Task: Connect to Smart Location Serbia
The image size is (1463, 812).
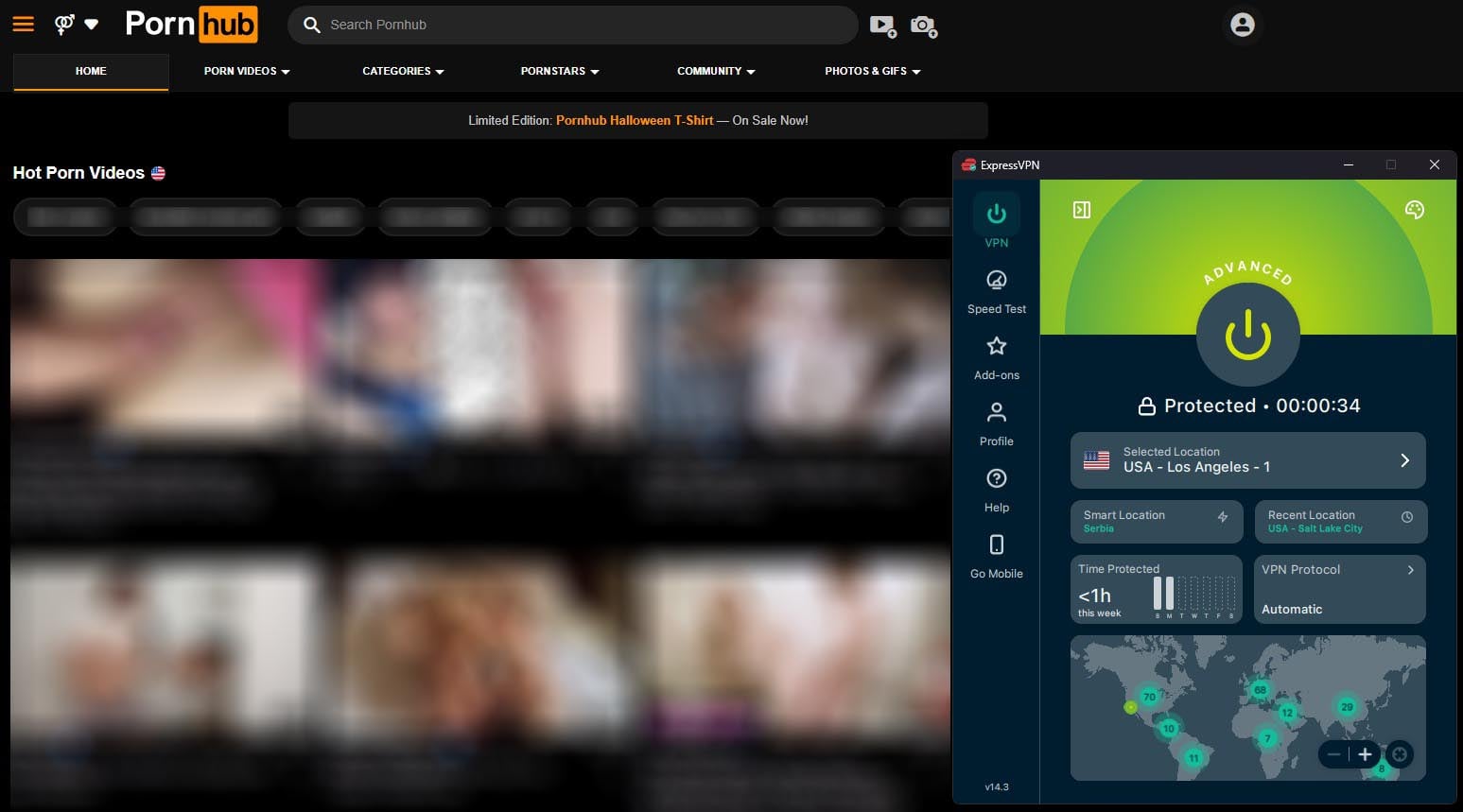Action: click(x=1157, y=521)
